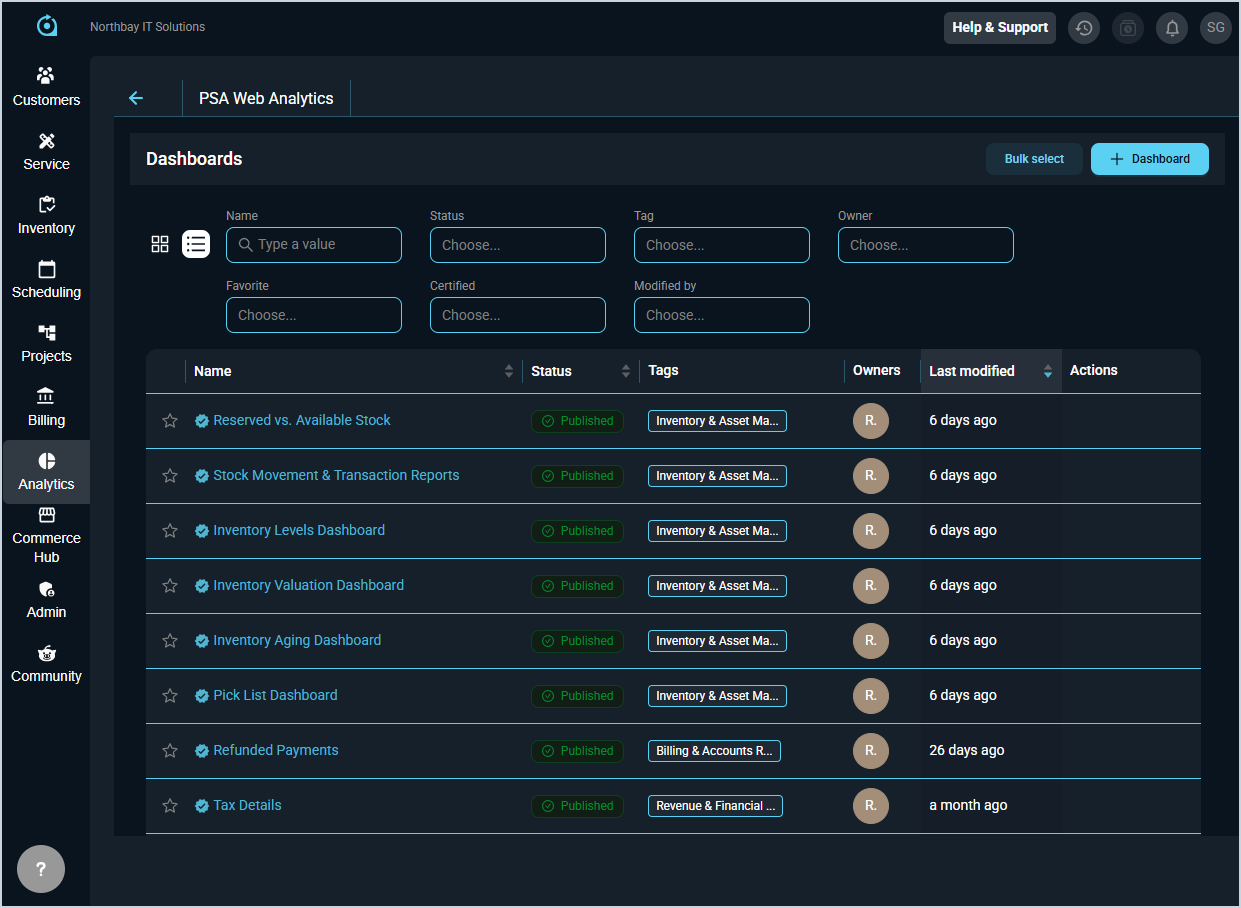Click the Bulk select button
Screen dimensions: 1241x908
tap(1034, 159)
